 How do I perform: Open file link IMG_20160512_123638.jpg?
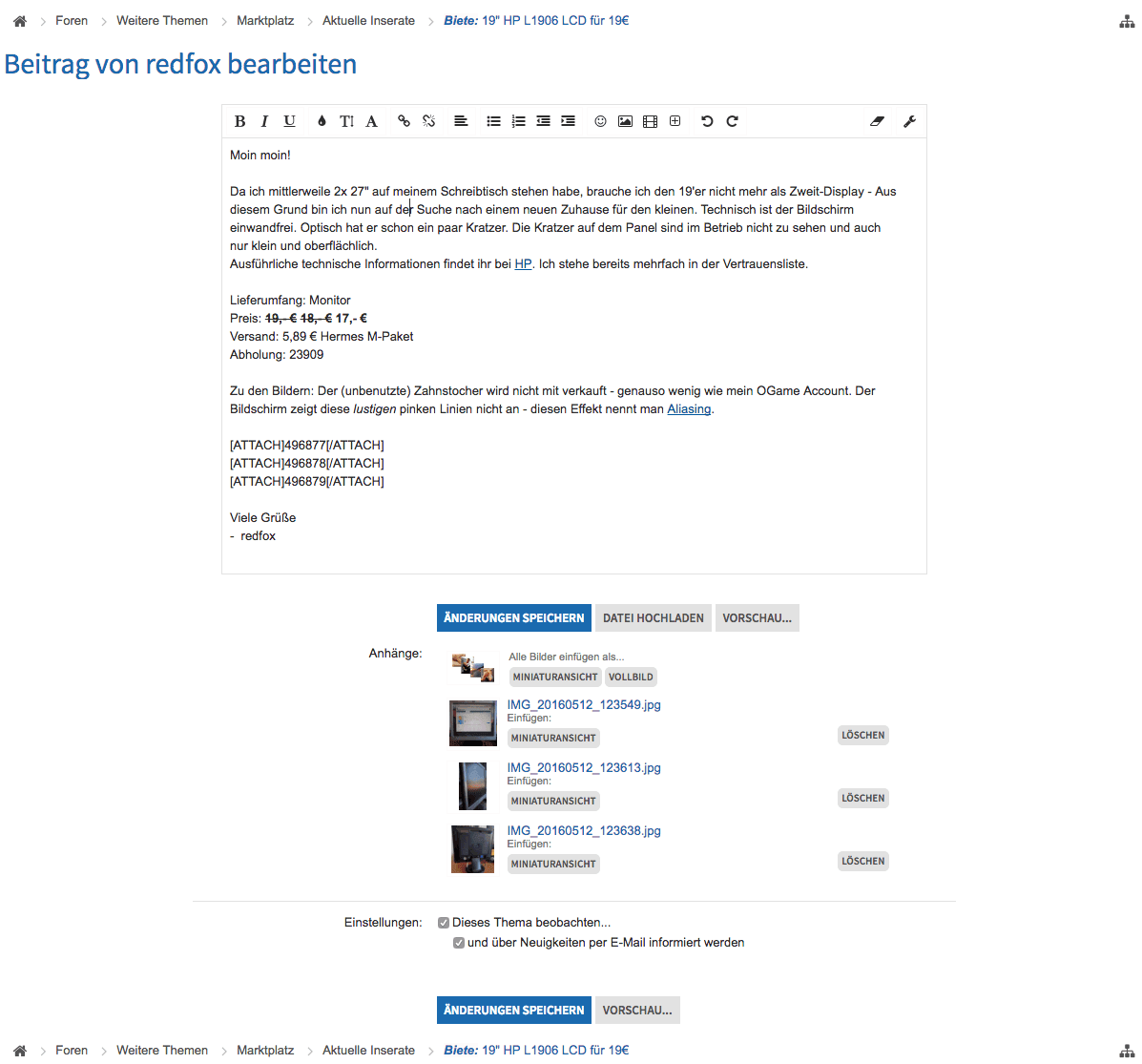584,831
